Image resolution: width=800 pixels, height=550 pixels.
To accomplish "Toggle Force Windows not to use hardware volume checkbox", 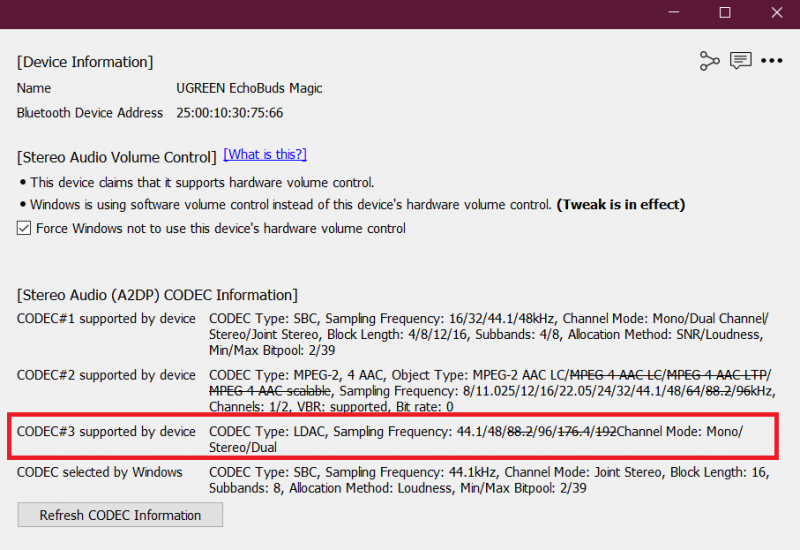I will coord(24,228).
